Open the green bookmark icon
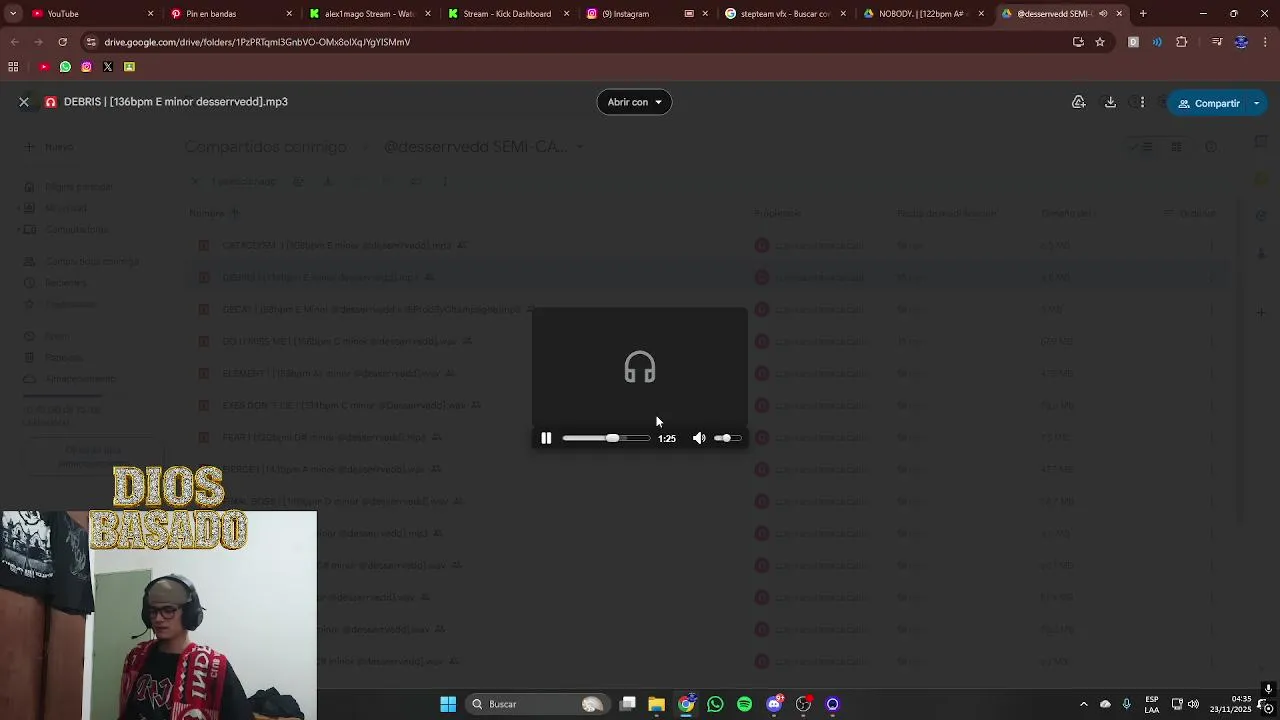The width and height of the screenshot is (1280, 720). tap(129, 67)
